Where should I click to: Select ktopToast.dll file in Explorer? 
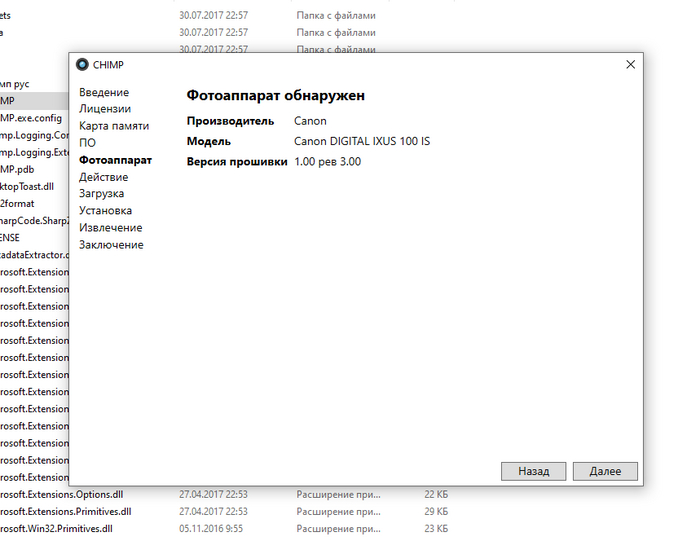coord(27,186)
